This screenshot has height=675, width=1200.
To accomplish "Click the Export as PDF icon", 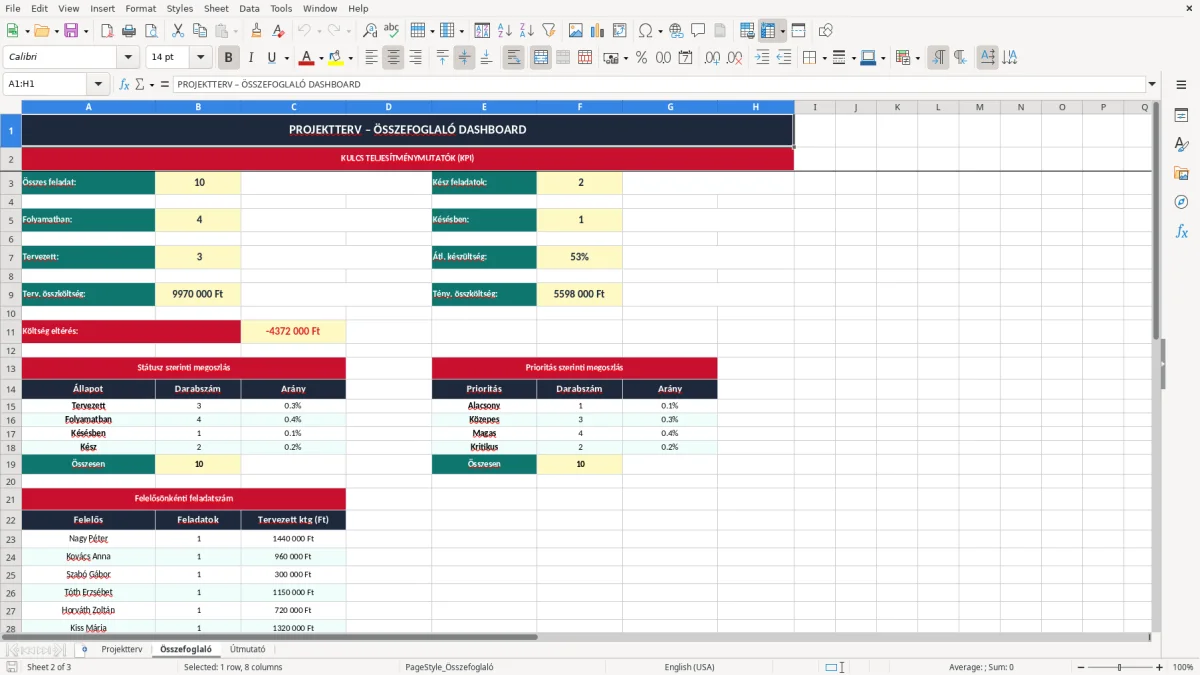I will [x=107, y=31].
